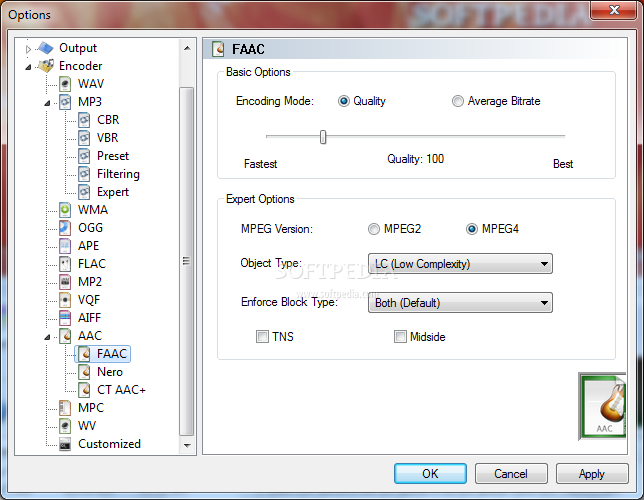
Task: Click the AAC format icon in tree
Action: pos(65,336)
